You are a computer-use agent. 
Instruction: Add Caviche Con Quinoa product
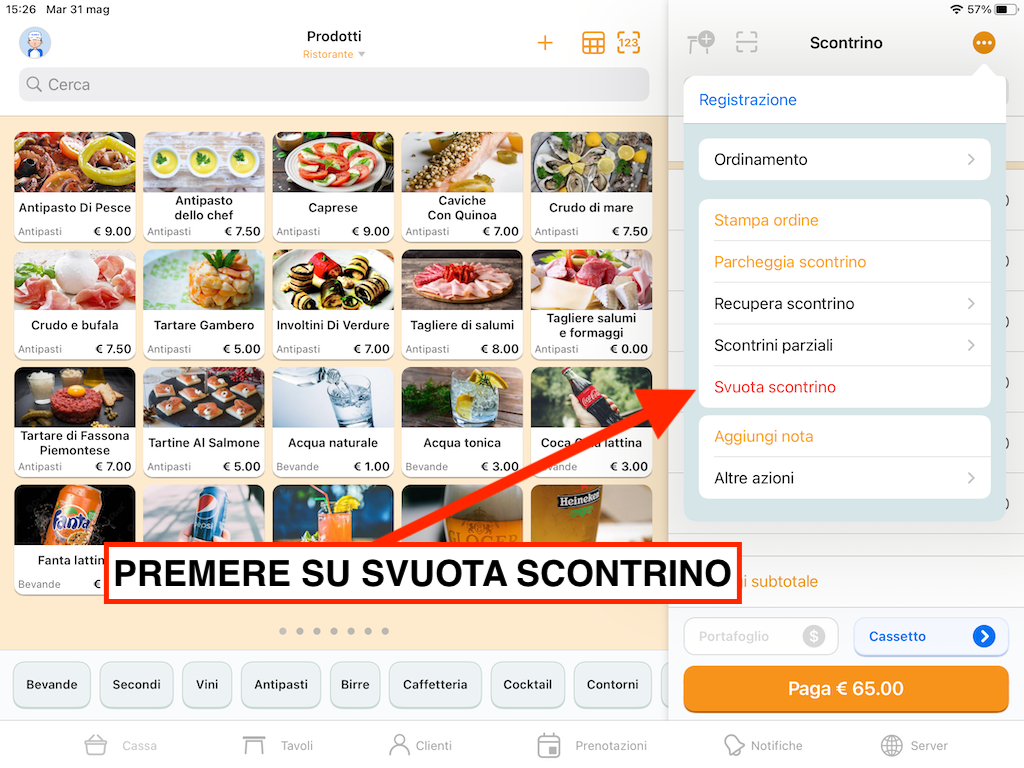[462, 187]
